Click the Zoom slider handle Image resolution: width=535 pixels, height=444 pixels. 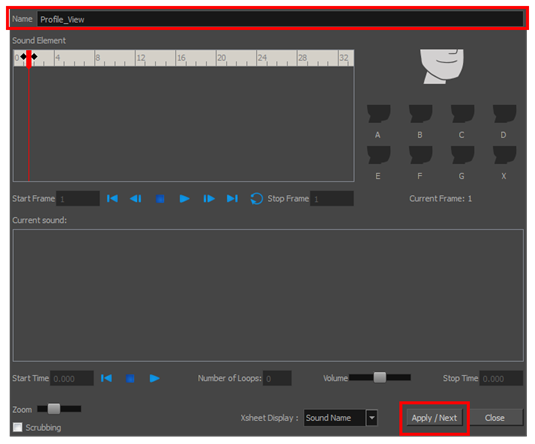[x=54, y=409]
